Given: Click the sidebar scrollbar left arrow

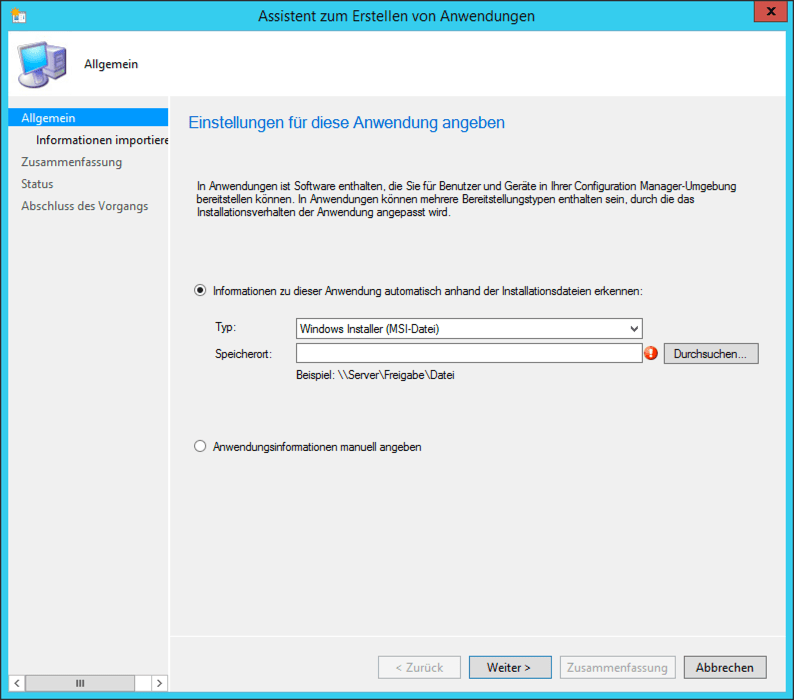Looking at the screenshot, I should (x=17, y=683).
